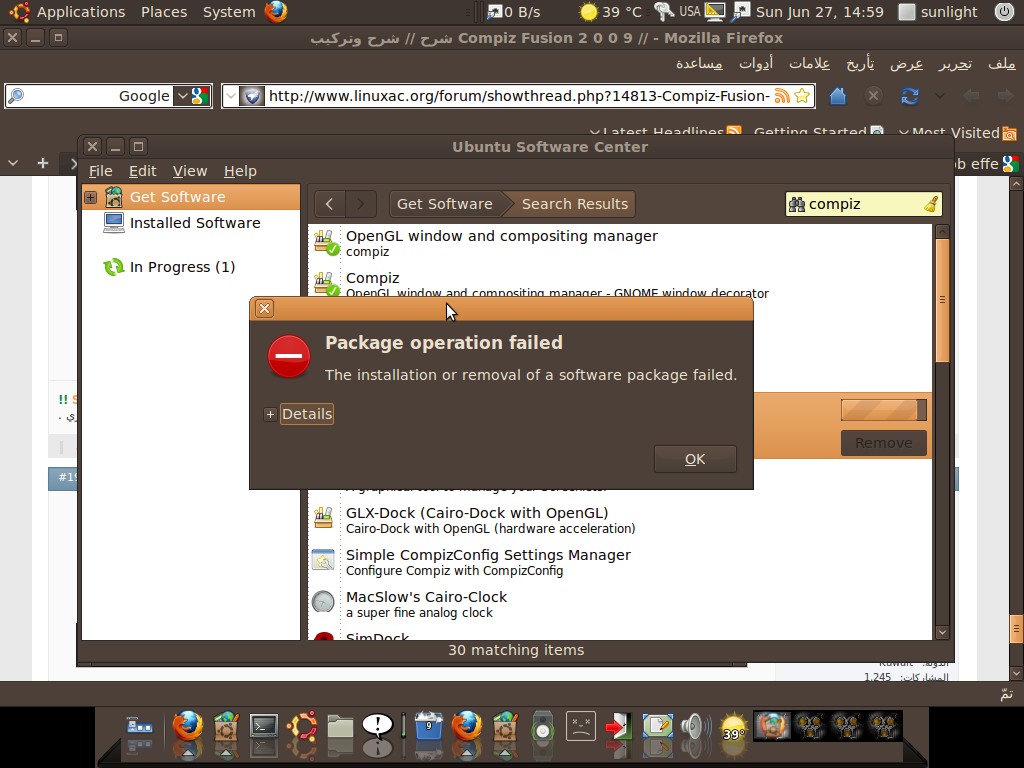Open the System menu in top panel
The image size is (1024, 768).
[x=229, y=12]
